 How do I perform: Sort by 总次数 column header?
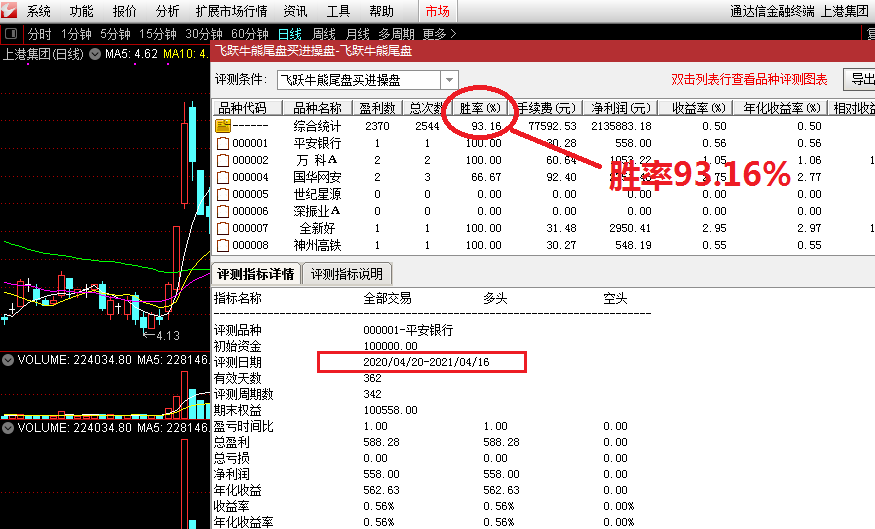click(427, 108)
